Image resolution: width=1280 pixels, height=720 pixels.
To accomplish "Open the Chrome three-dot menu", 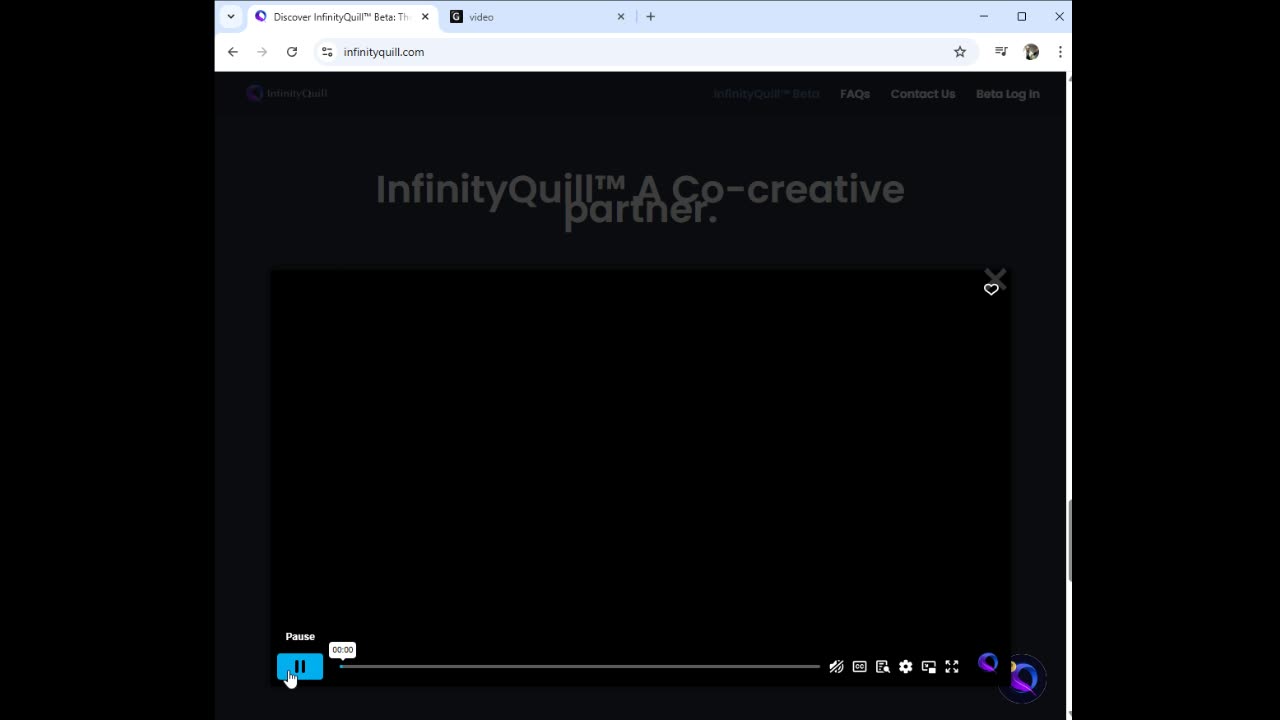I will pyautogui.click(x=1060, y=52).
